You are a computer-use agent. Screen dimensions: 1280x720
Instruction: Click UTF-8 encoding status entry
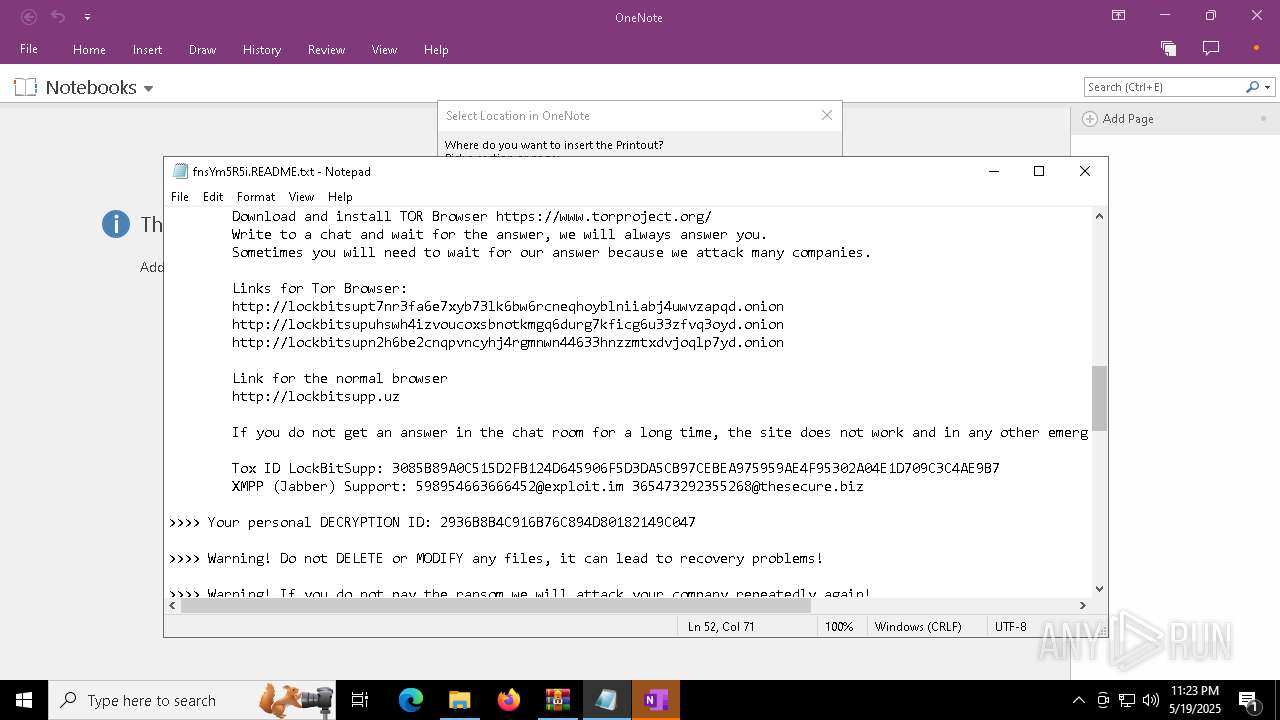click(x=1011, y=626)
